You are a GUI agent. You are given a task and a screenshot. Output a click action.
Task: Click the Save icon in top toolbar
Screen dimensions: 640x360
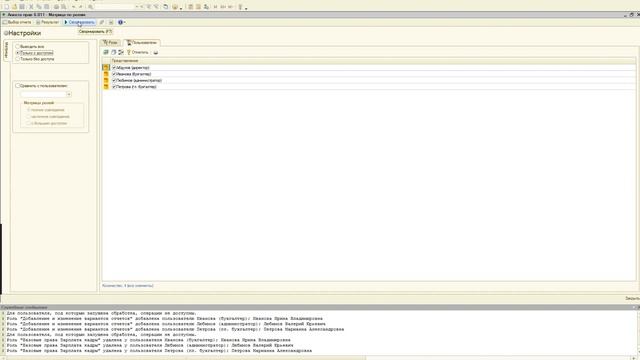(x=22, y=7)
